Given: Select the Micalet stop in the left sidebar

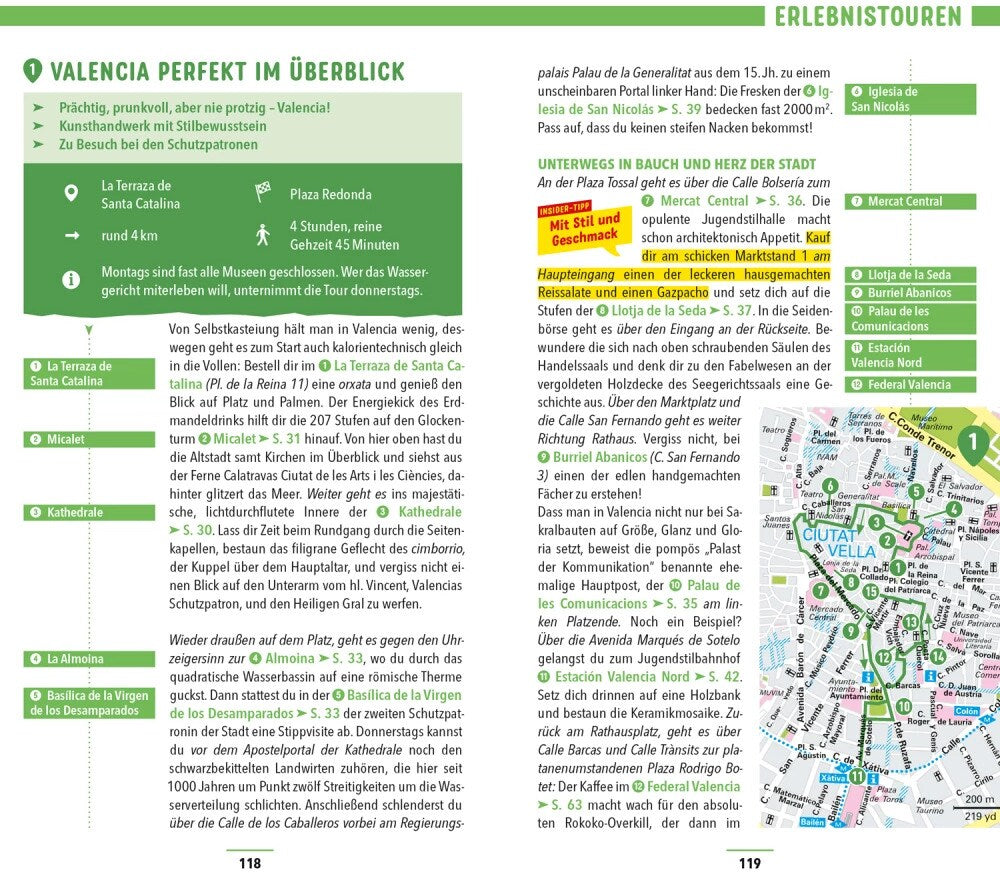Looking at the screenshot, I should 89,439.
